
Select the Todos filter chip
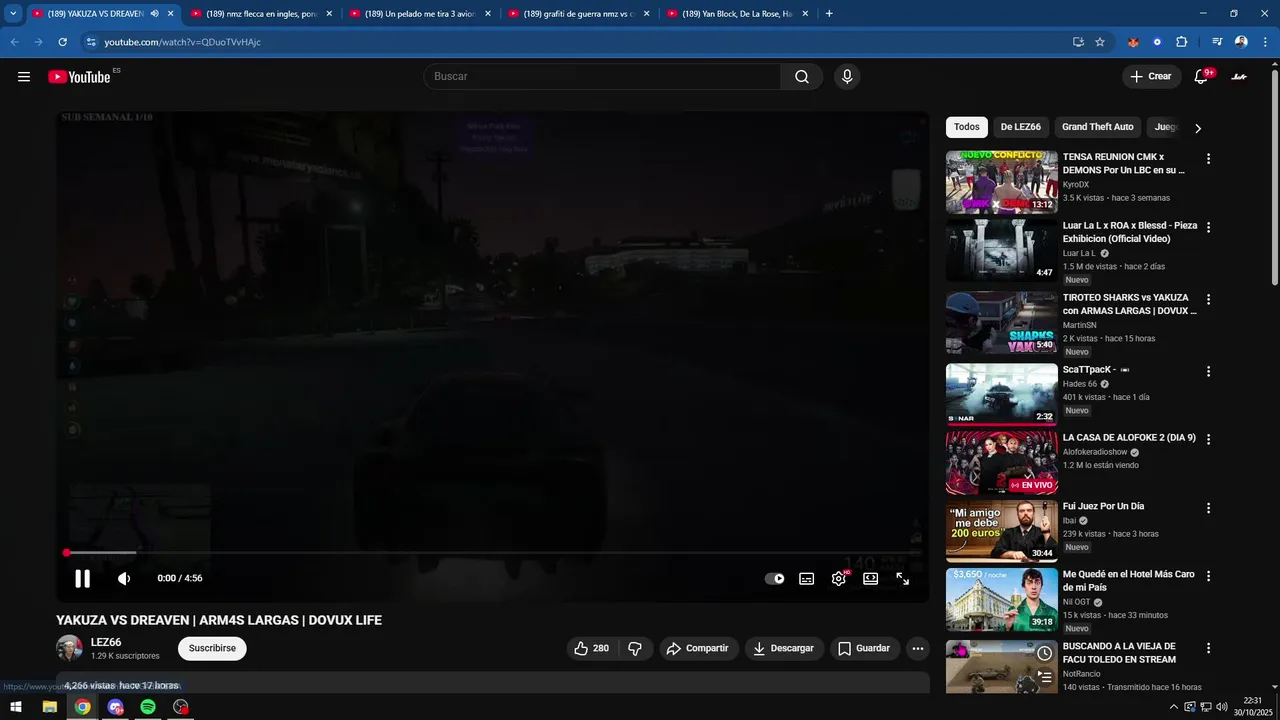pyautogui.click(x=967, y=127)
